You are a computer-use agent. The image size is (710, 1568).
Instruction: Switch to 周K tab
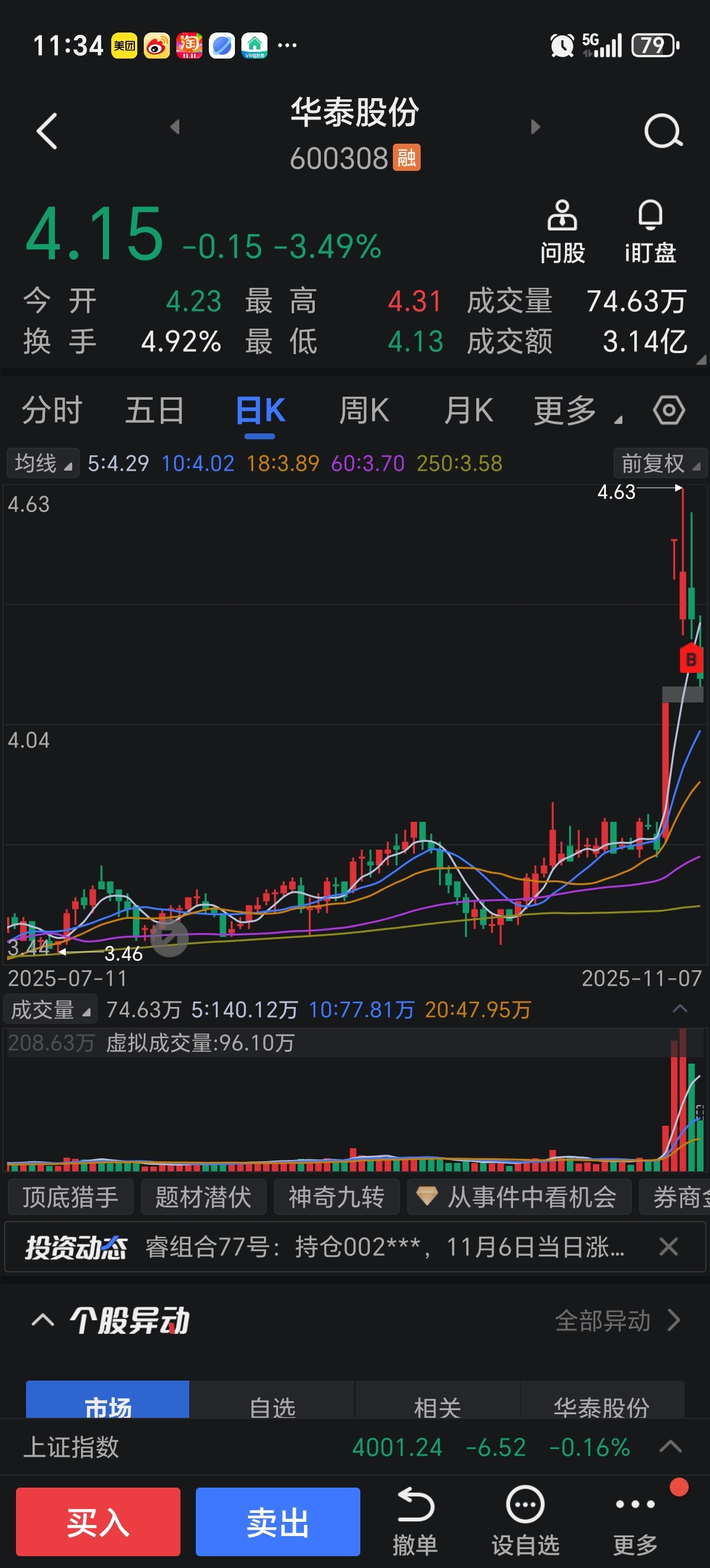364,410
